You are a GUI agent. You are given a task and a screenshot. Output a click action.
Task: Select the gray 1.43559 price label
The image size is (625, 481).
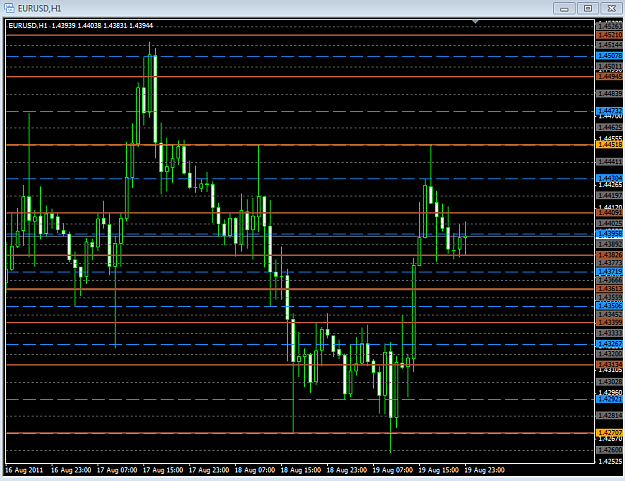(x=610, y=297)
